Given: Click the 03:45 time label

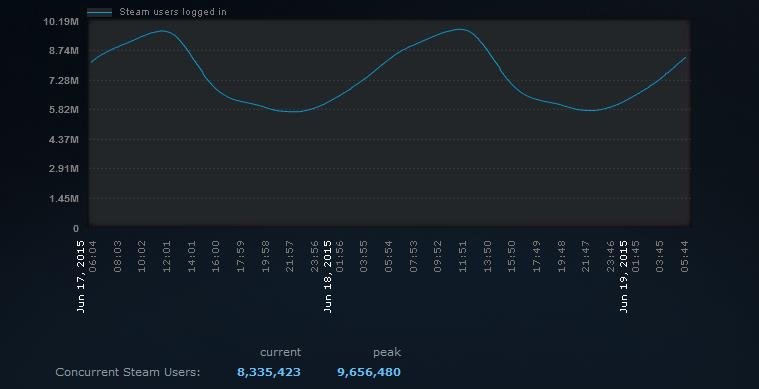Looking at the screenshot, I should (661, 256).
